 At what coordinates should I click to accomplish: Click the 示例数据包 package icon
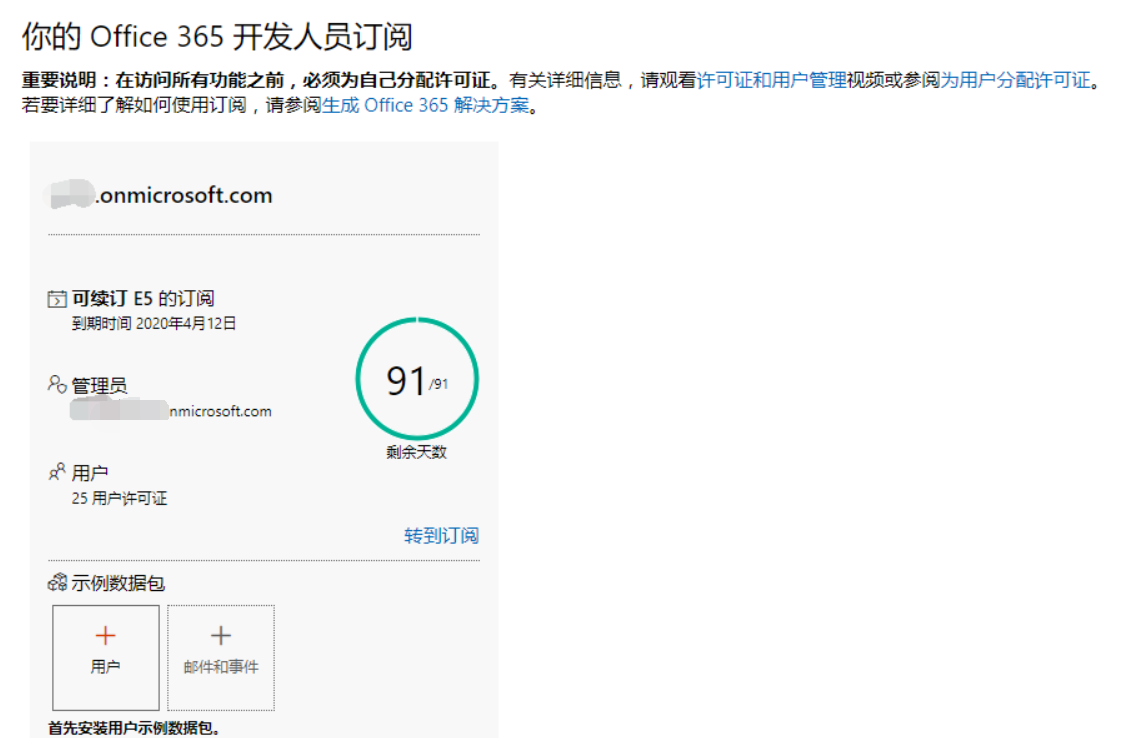57,582
